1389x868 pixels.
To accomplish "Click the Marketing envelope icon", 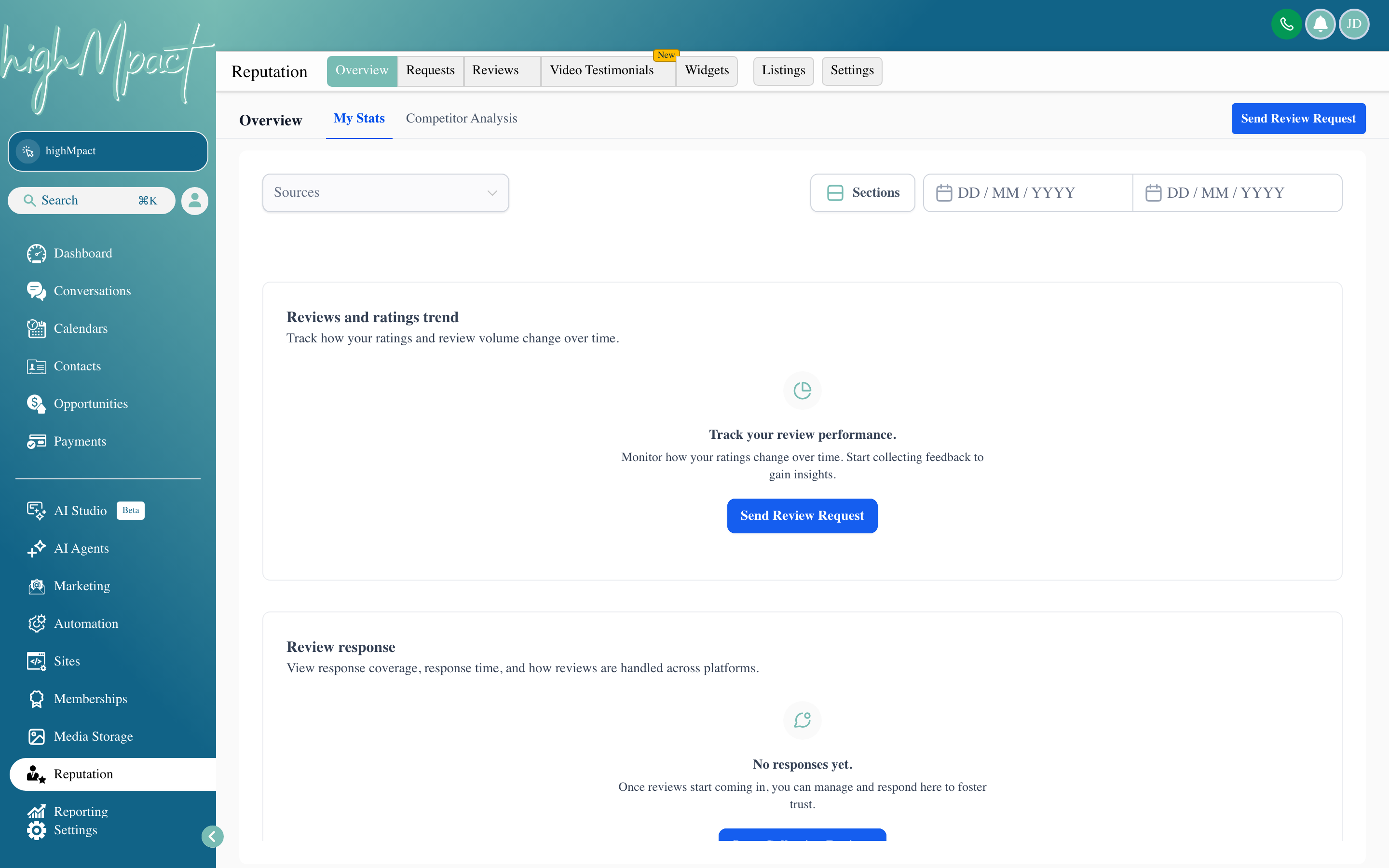I will (x=36, y=586).
